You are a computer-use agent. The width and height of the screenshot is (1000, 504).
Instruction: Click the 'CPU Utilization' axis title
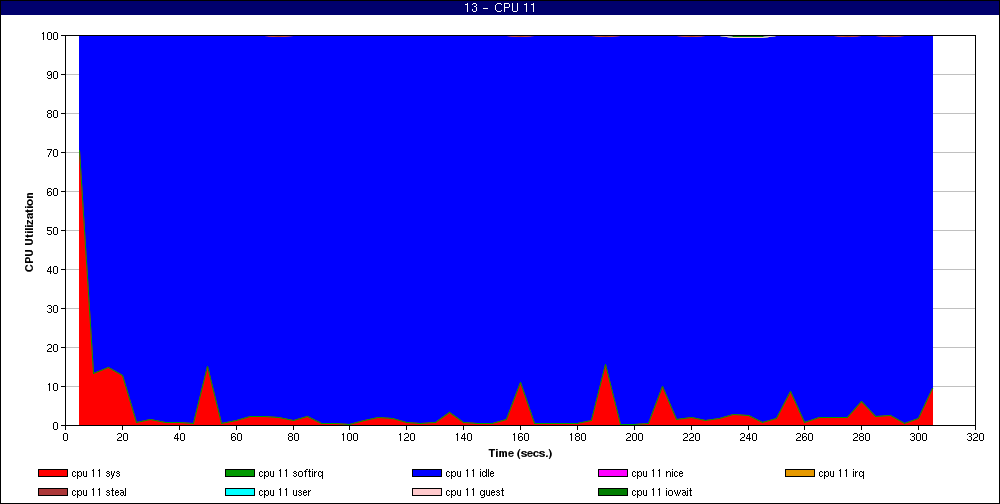point(29,232)
